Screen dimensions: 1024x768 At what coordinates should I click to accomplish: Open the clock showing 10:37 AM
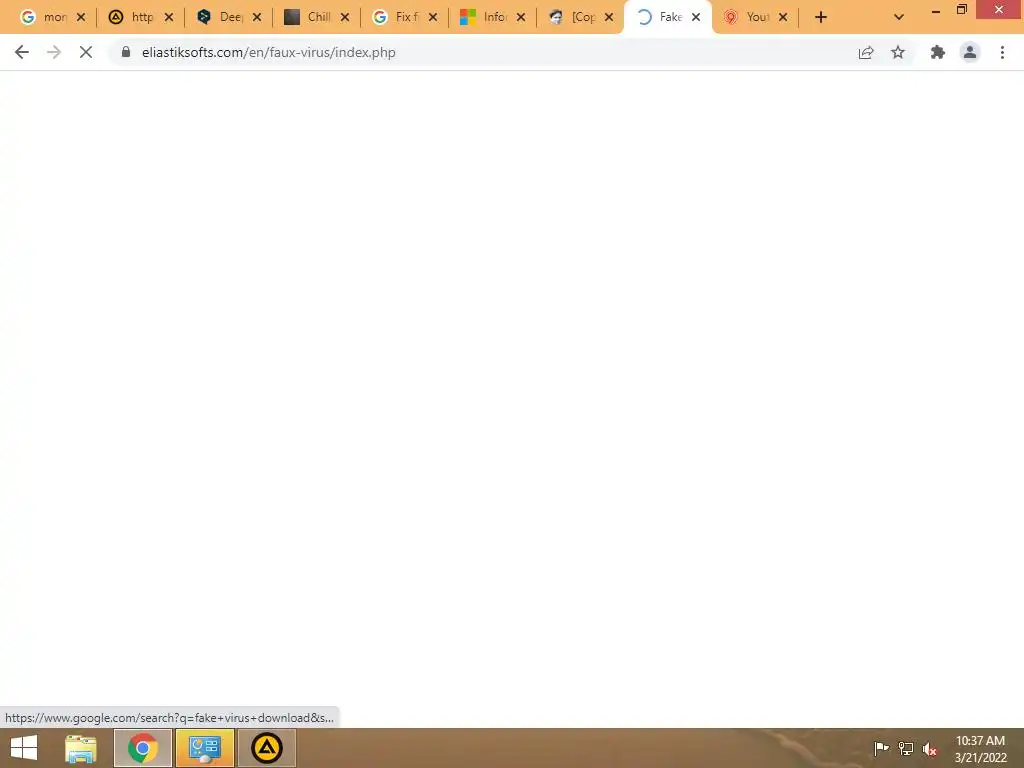click(x=980, y=748)
